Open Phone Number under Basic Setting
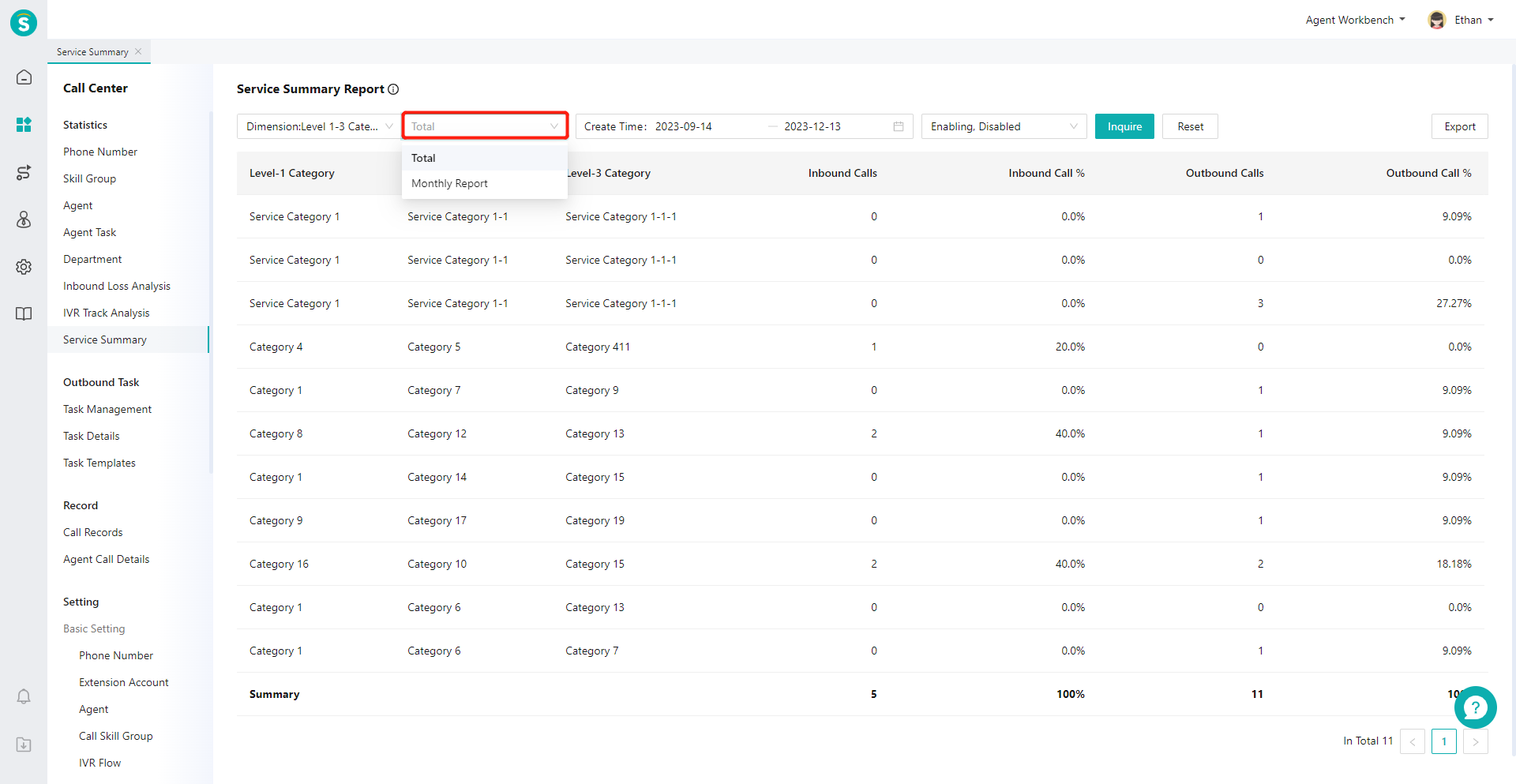The width and height of the screenshot is (1516, 784). click(116, 655)
